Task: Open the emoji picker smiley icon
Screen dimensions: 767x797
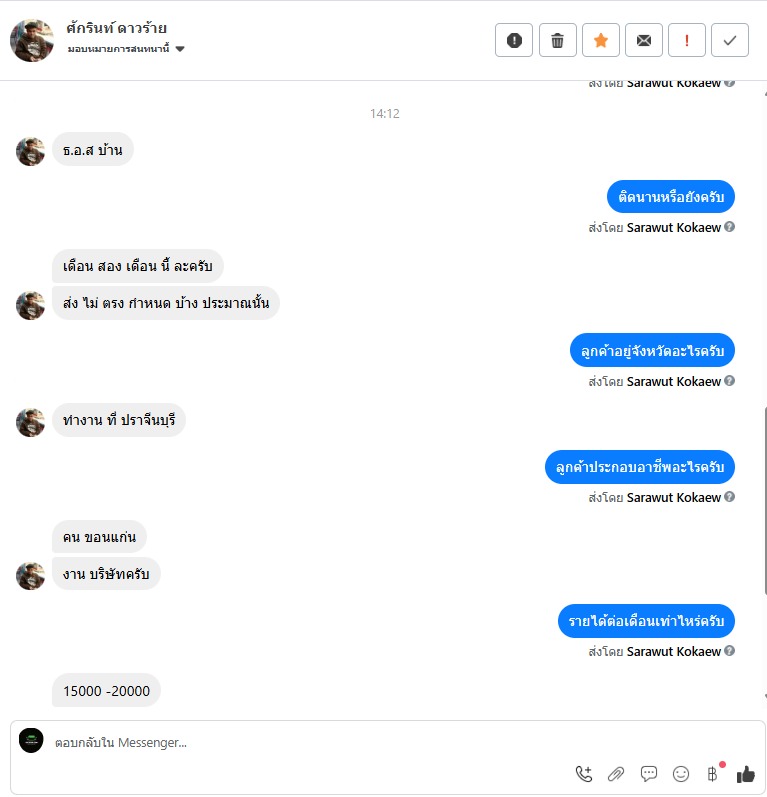Action: pyautogui.click(x=681, y=774)
